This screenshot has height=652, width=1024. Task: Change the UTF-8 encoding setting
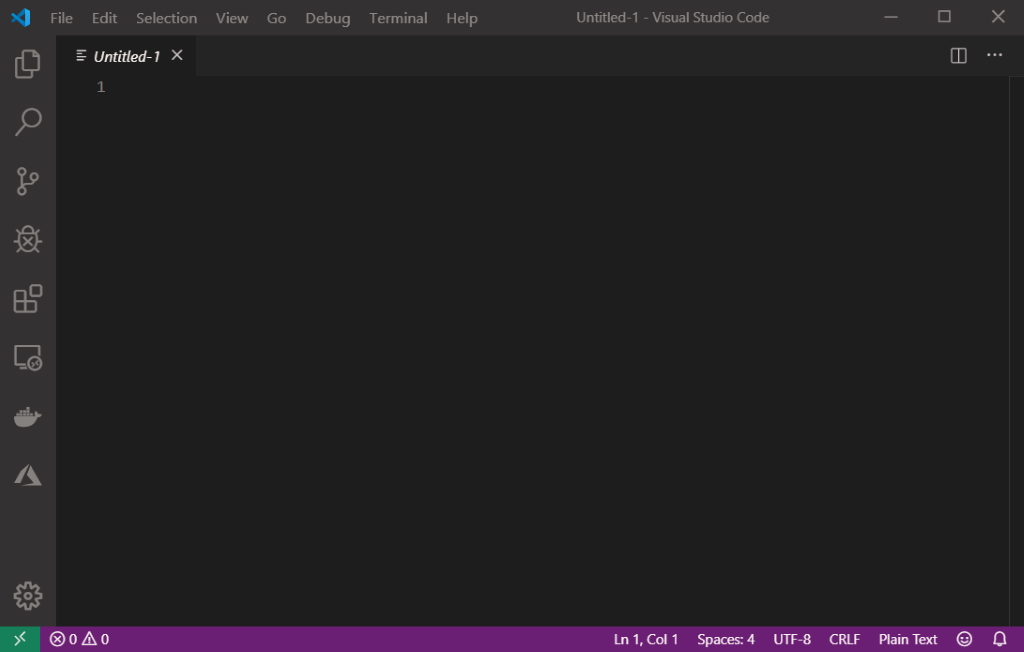coord(791,638)
